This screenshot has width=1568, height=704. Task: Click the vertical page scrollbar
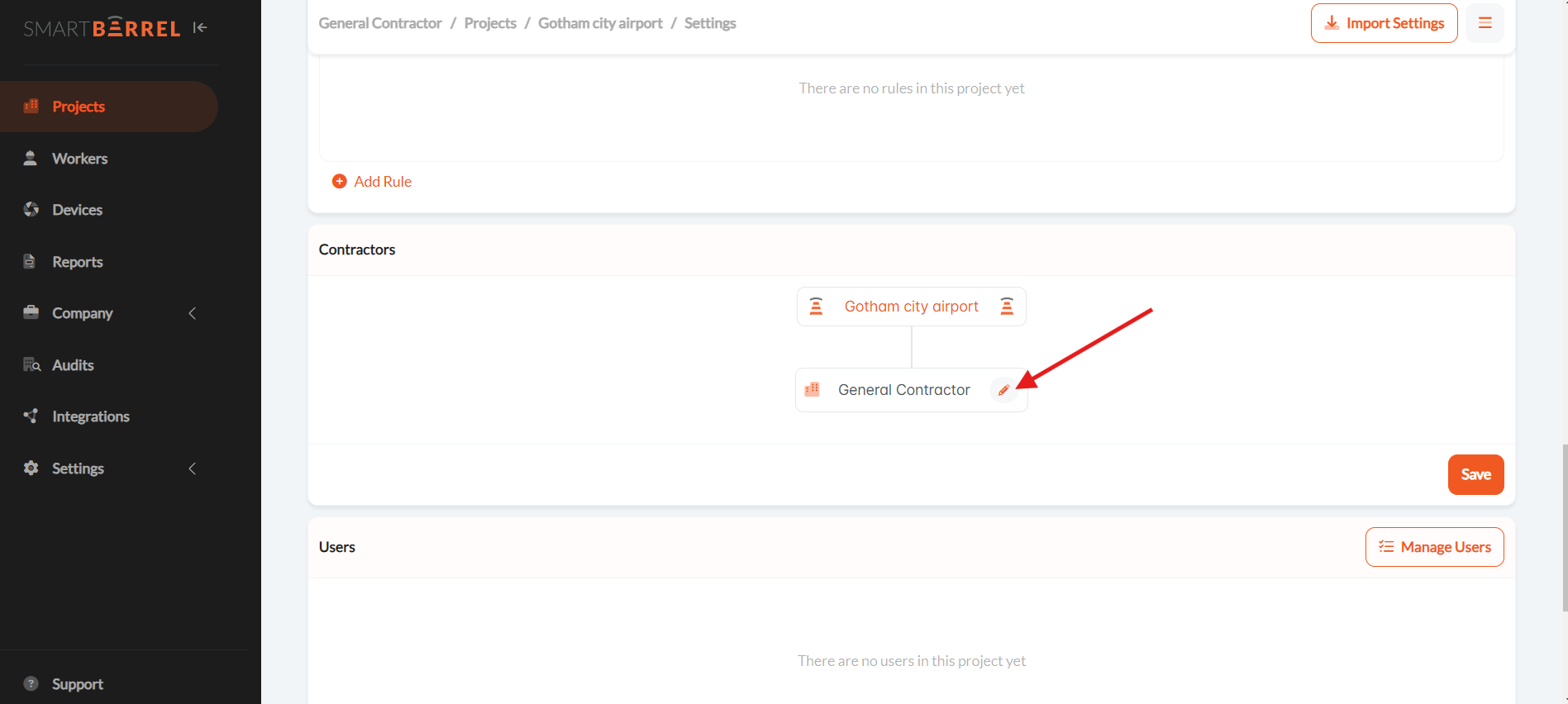[1564, 527]
